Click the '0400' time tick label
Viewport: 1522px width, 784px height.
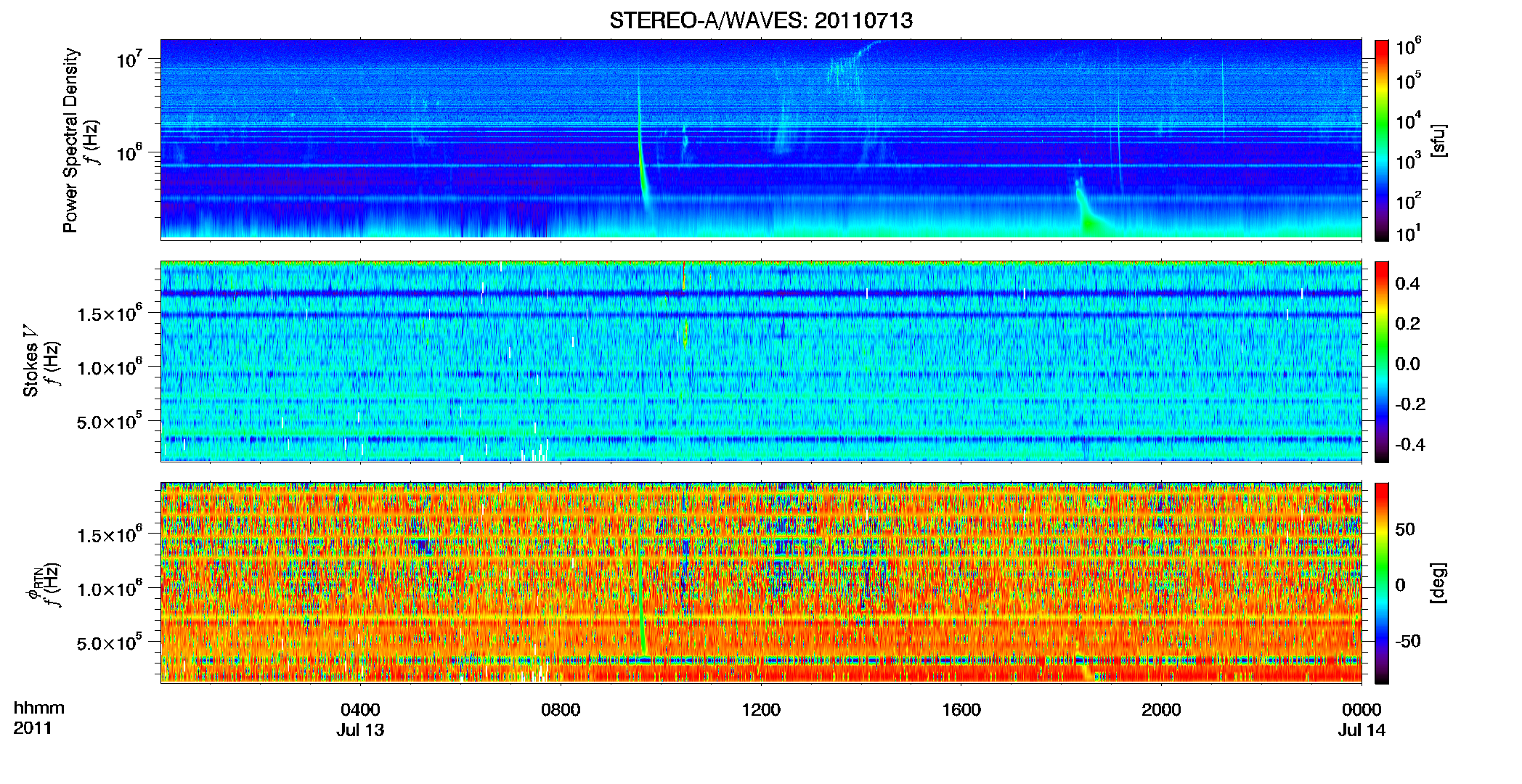coord(360,710)
